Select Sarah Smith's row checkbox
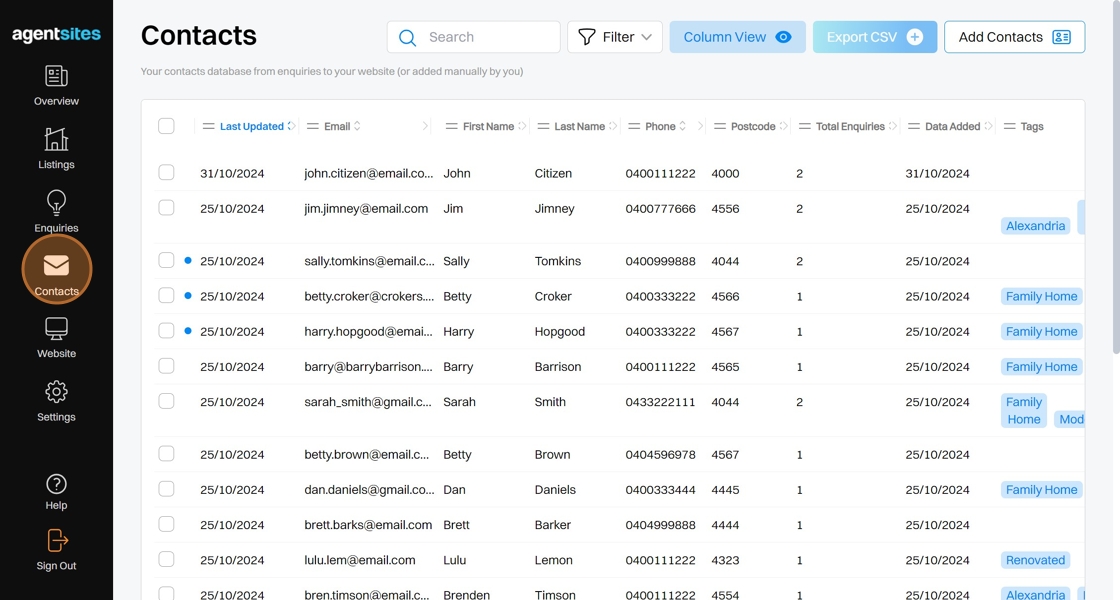1120x600 pixels. coord(166,401)
